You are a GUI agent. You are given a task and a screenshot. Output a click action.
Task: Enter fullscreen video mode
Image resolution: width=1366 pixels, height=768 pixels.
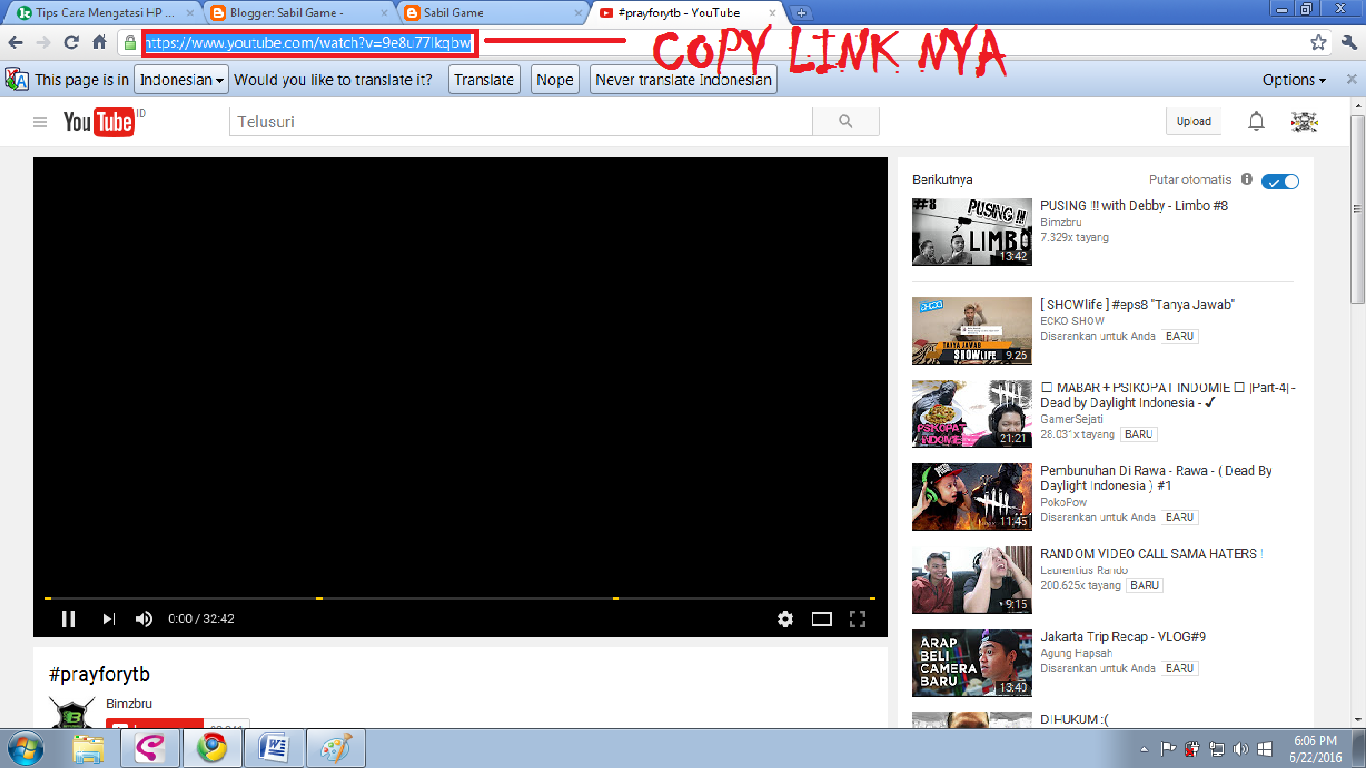tap(857, 619)
